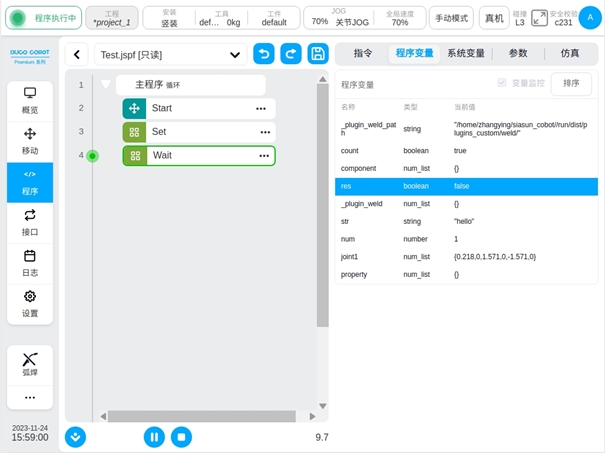Click the undo arrow button
Image resolution: width=605 pixels, height=453 pixels.
point(264,55)
